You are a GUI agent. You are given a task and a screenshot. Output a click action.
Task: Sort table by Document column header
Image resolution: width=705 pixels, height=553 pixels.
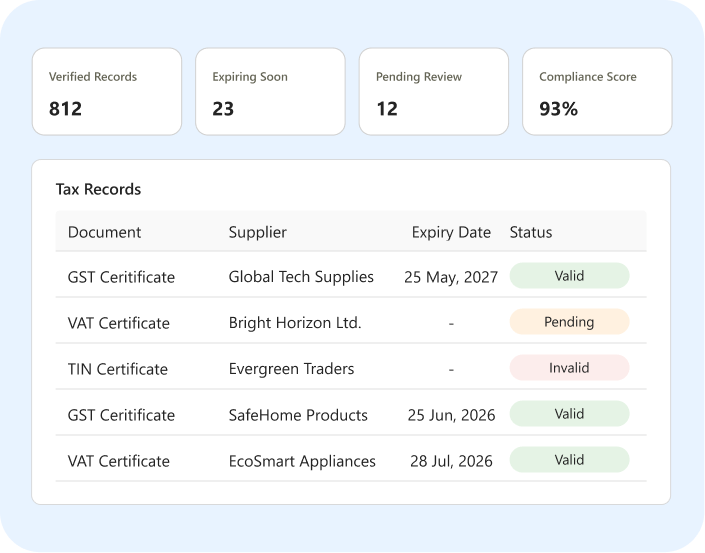point(104,232)
